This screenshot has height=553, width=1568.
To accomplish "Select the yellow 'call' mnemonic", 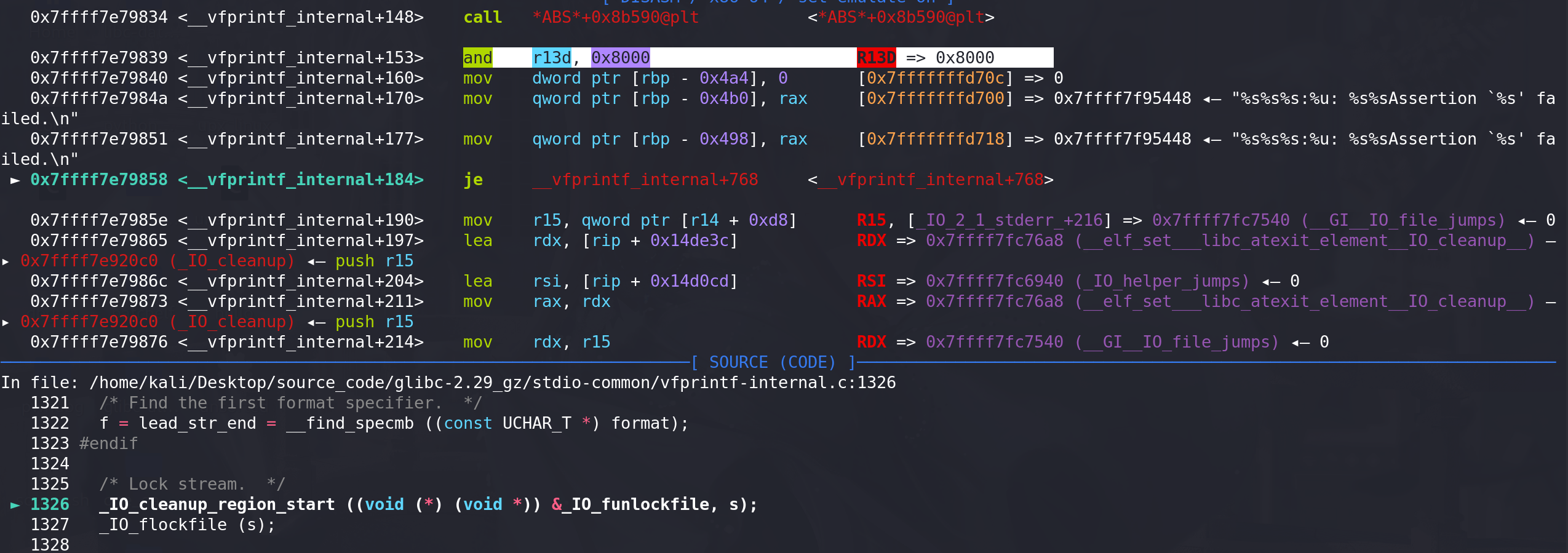I will (483, 17).
